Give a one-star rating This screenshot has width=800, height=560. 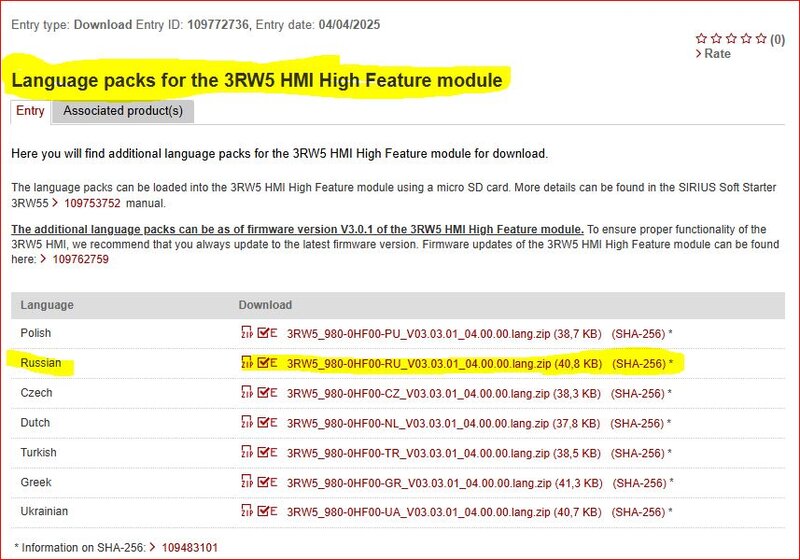[702, 38]
